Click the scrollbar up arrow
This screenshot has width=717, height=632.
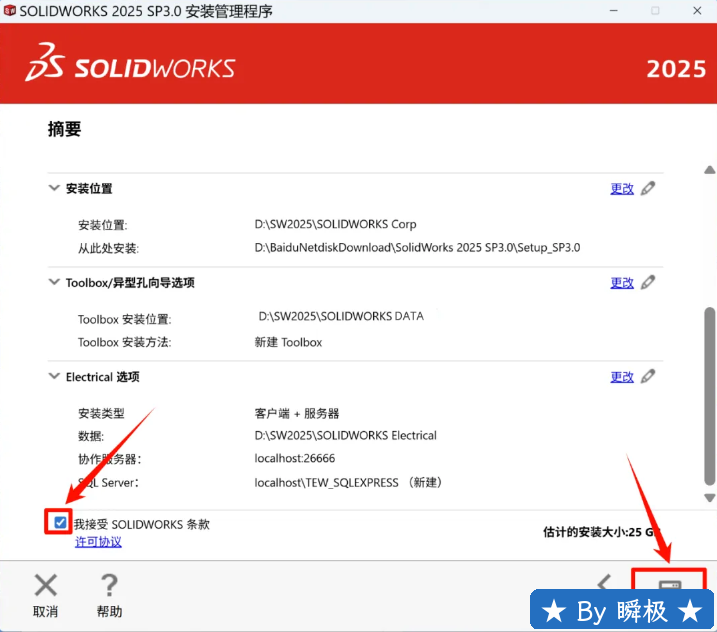pos(709,170)
